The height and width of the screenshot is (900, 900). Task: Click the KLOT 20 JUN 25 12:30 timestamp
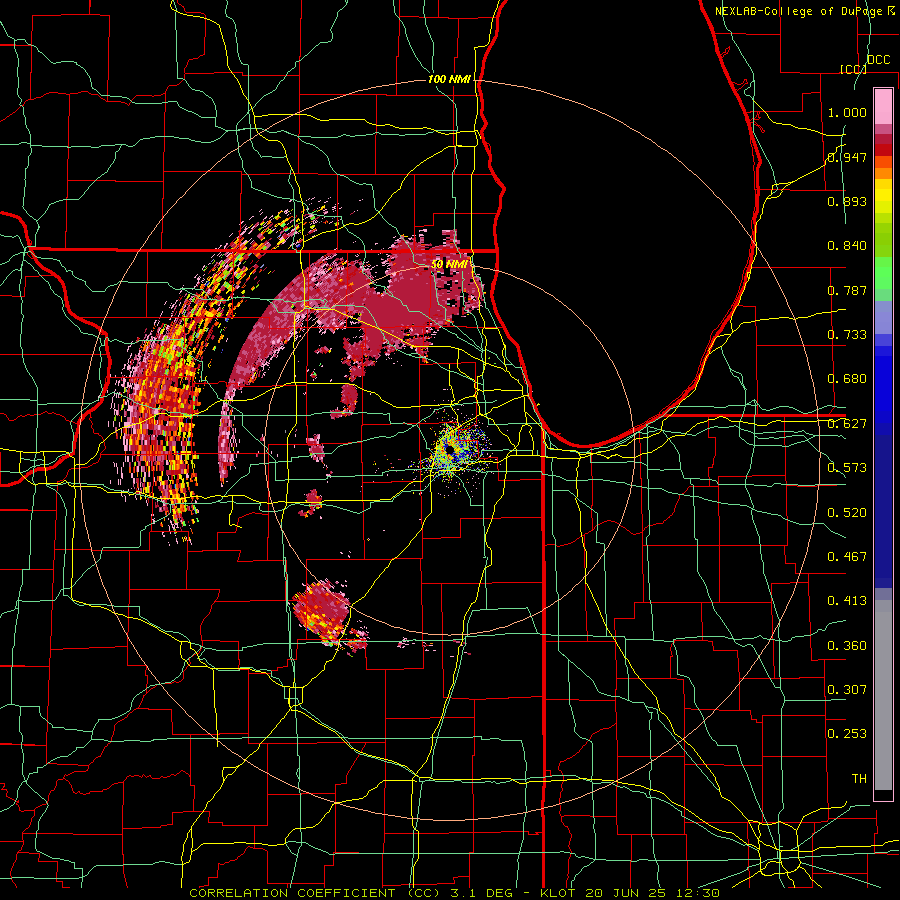630,893
